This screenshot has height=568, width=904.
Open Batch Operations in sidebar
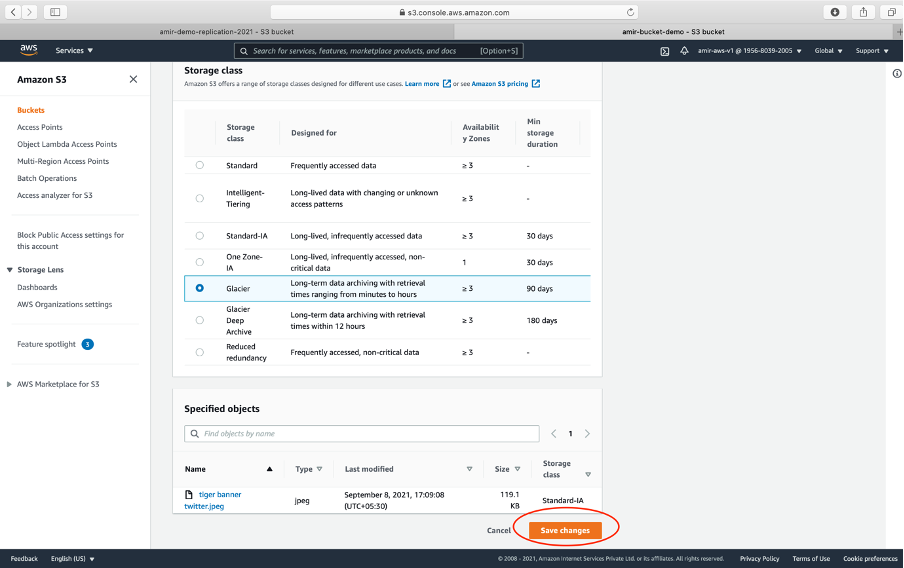click(x=47, y=178)
